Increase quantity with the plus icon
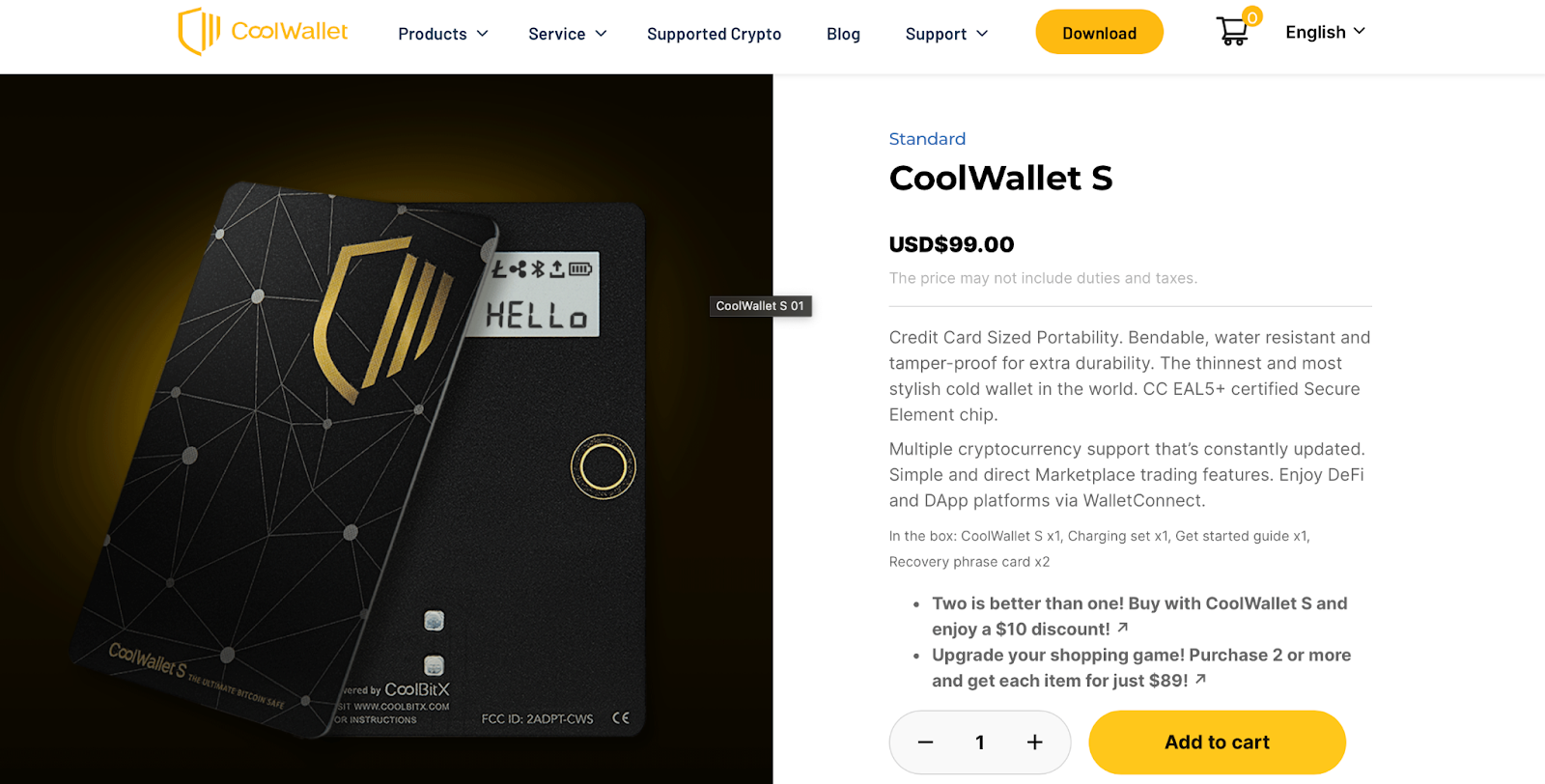Screen dimensions: 1545x784 pos(1034,742)
